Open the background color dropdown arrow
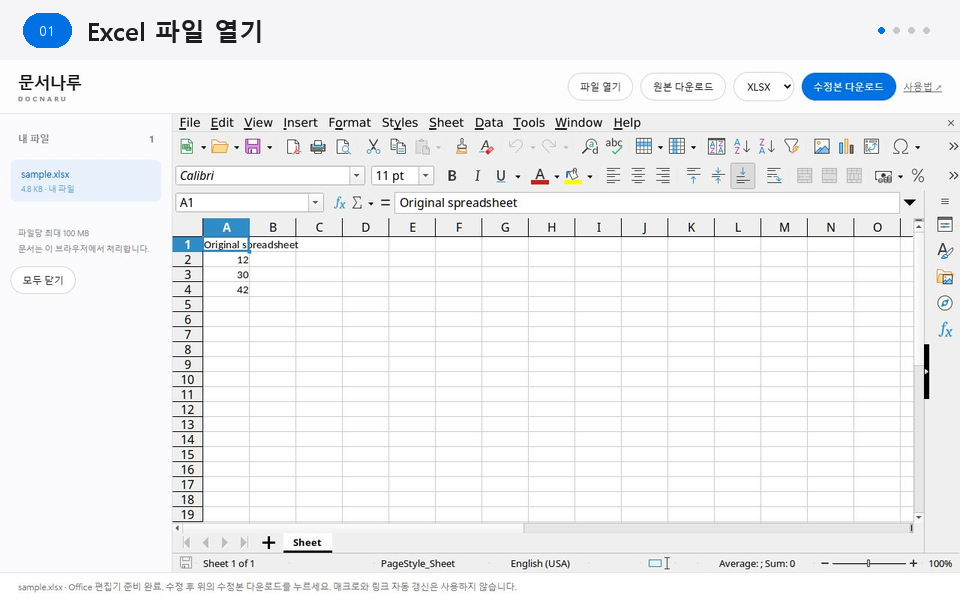 590,176
